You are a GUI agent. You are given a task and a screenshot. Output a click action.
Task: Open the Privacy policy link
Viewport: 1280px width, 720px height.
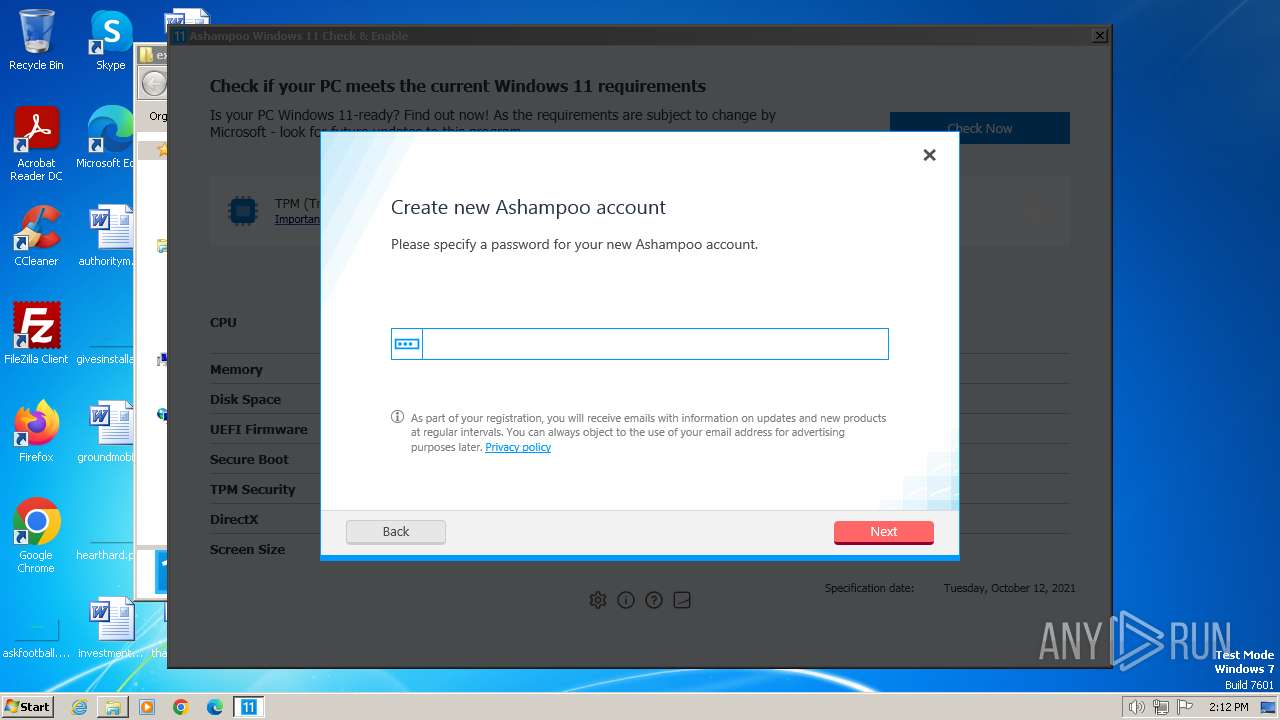click(518, 447)
